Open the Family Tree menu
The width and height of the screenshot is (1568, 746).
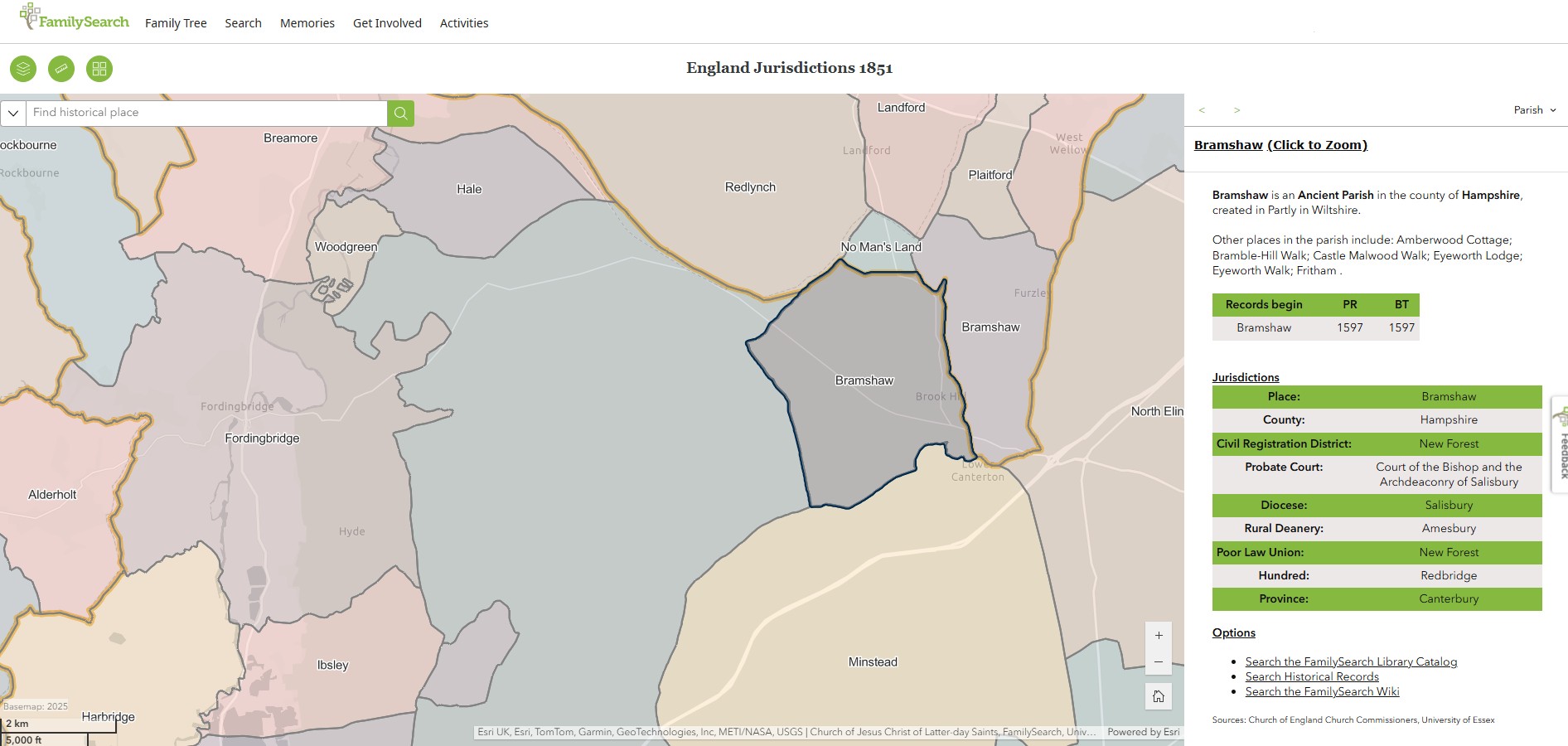pyautogui.click(x=175, y=23)
